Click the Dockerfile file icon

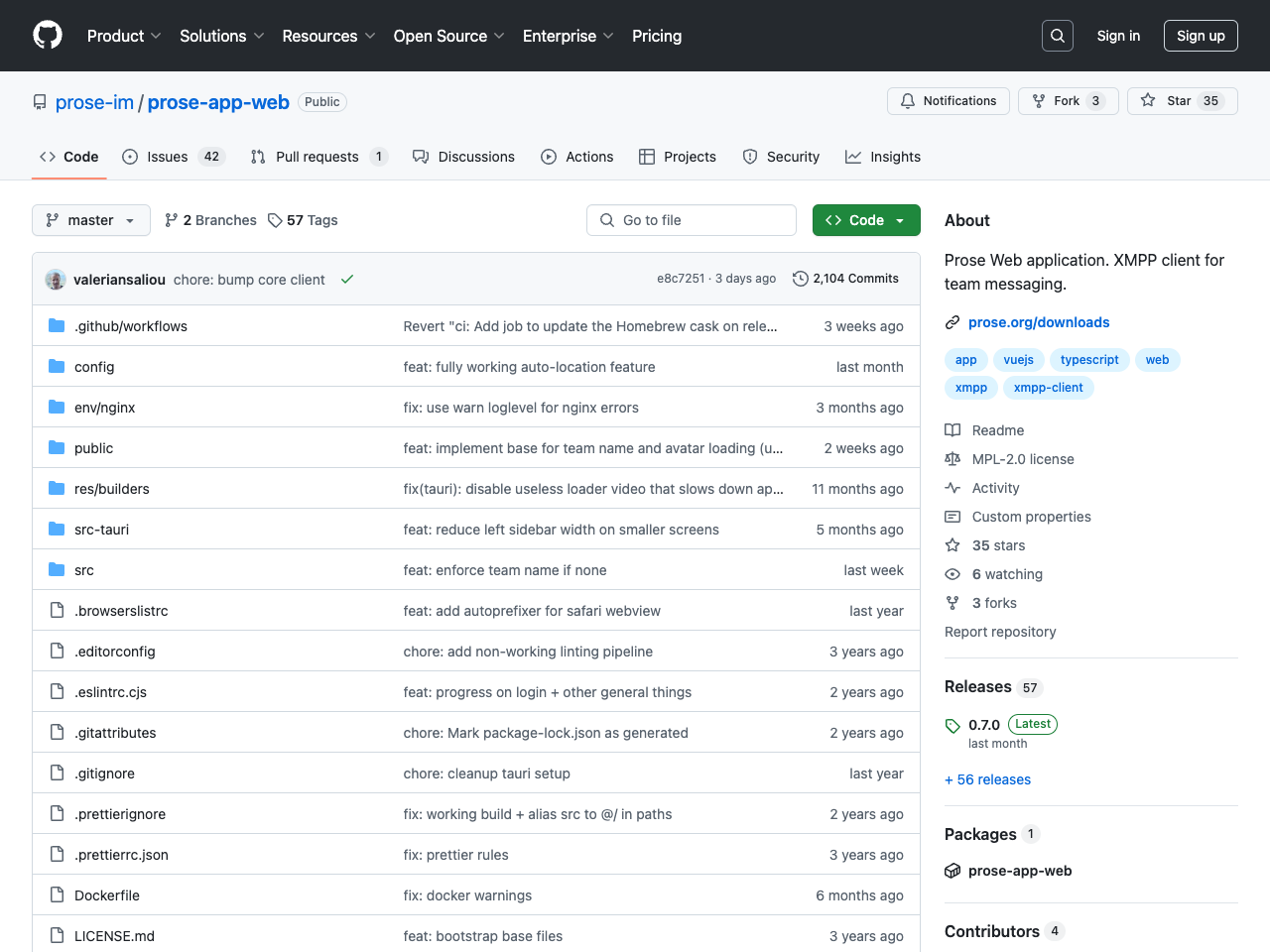pyautogui.click(x=57, y=894)
